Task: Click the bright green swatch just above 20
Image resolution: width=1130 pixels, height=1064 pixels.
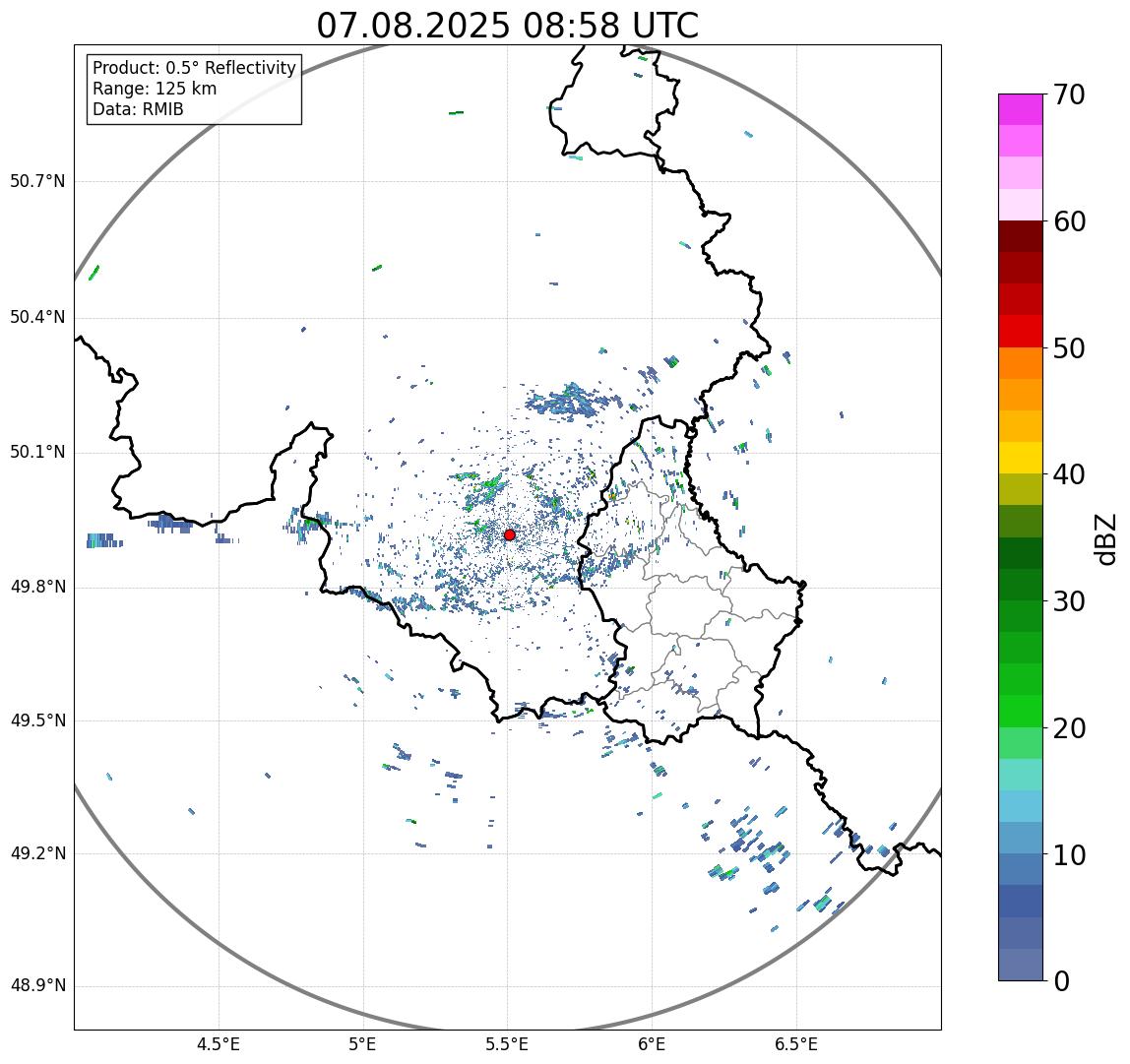Action: (x=1021, y=712)
